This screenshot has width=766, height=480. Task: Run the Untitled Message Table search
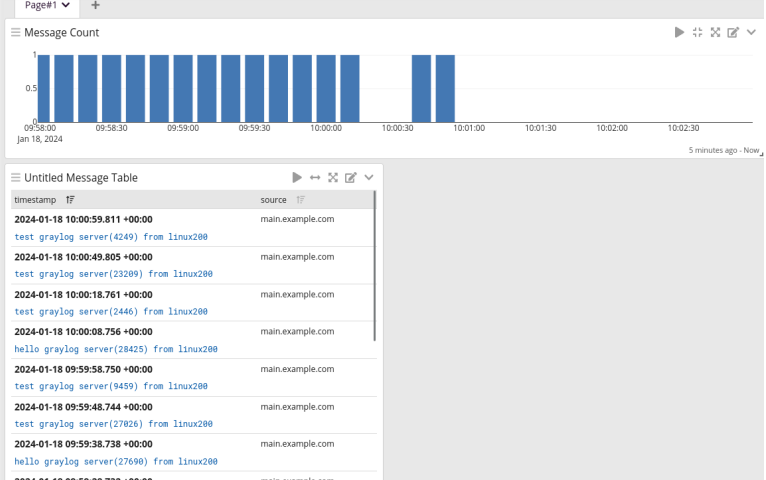(297, 177)
